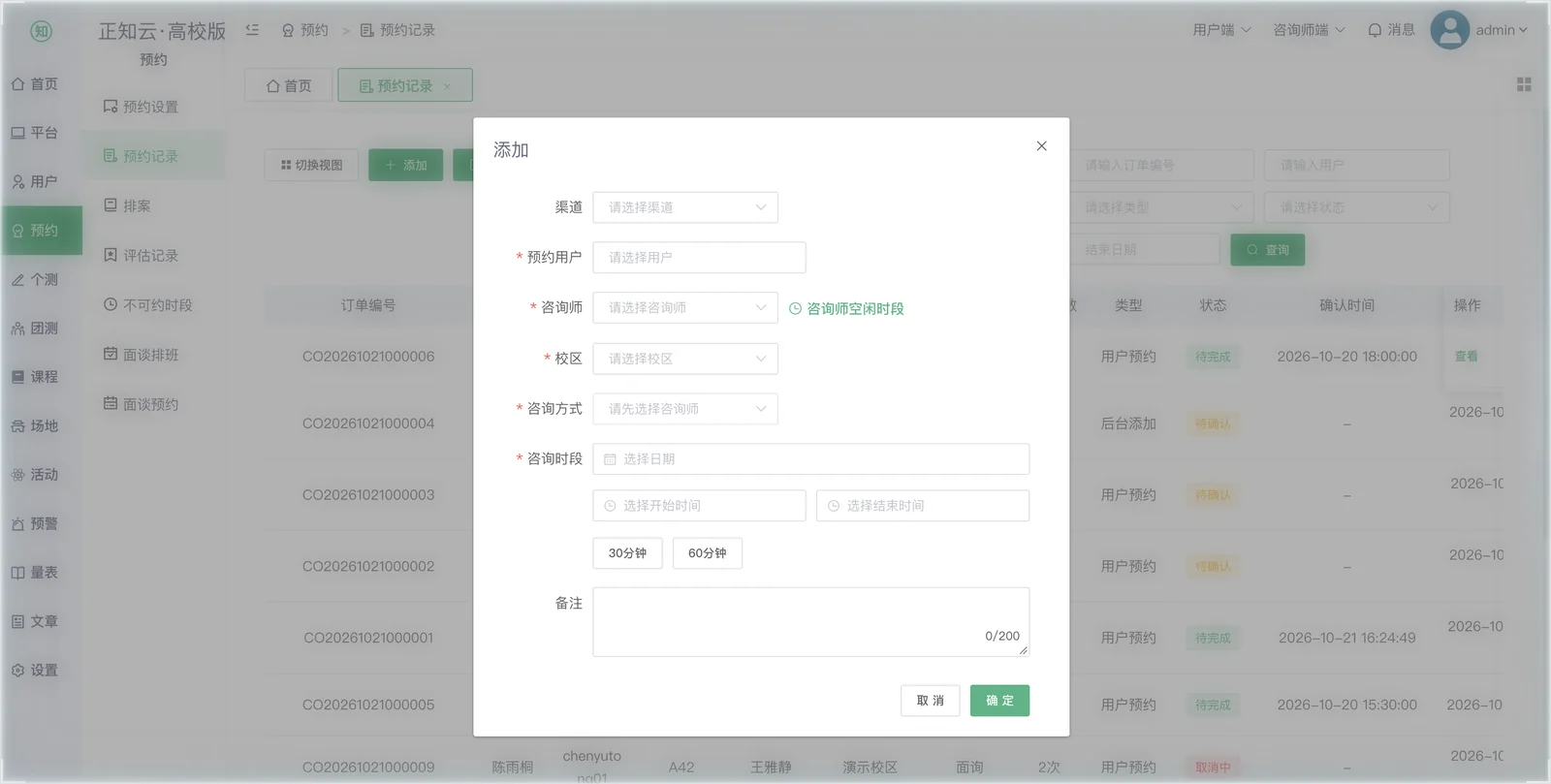Click the 请输入用户 search field
Image resolution: width=1551 pixels, height=784 pixels.
point(1357,166)
